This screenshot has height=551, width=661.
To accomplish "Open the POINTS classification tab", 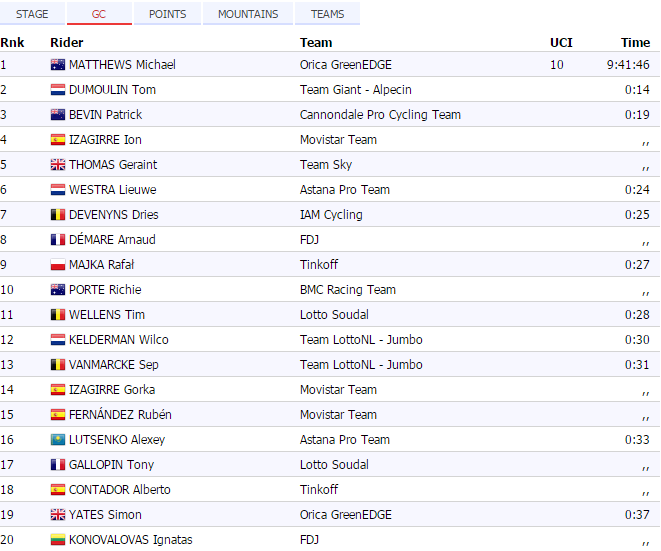I will 167,14.
